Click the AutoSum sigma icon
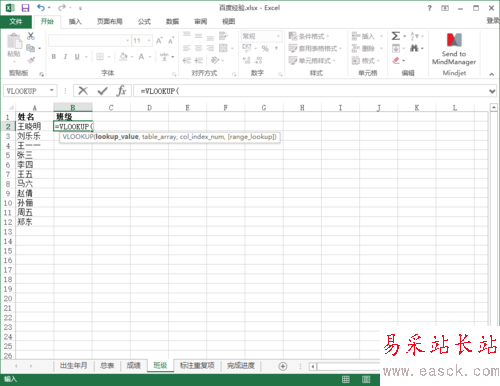 [396, 36]
